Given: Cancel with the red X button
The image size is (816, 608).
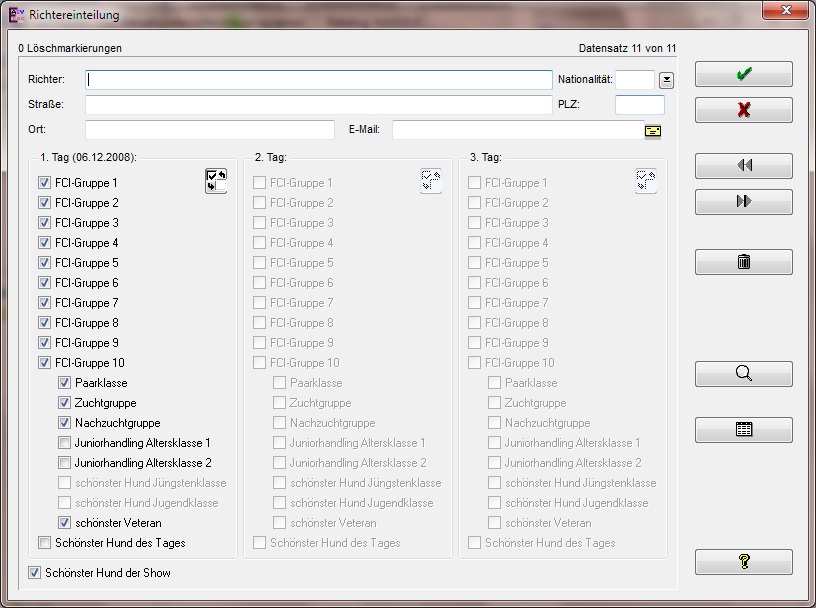Looking at the screenshot, I should (x=744, y=110).
